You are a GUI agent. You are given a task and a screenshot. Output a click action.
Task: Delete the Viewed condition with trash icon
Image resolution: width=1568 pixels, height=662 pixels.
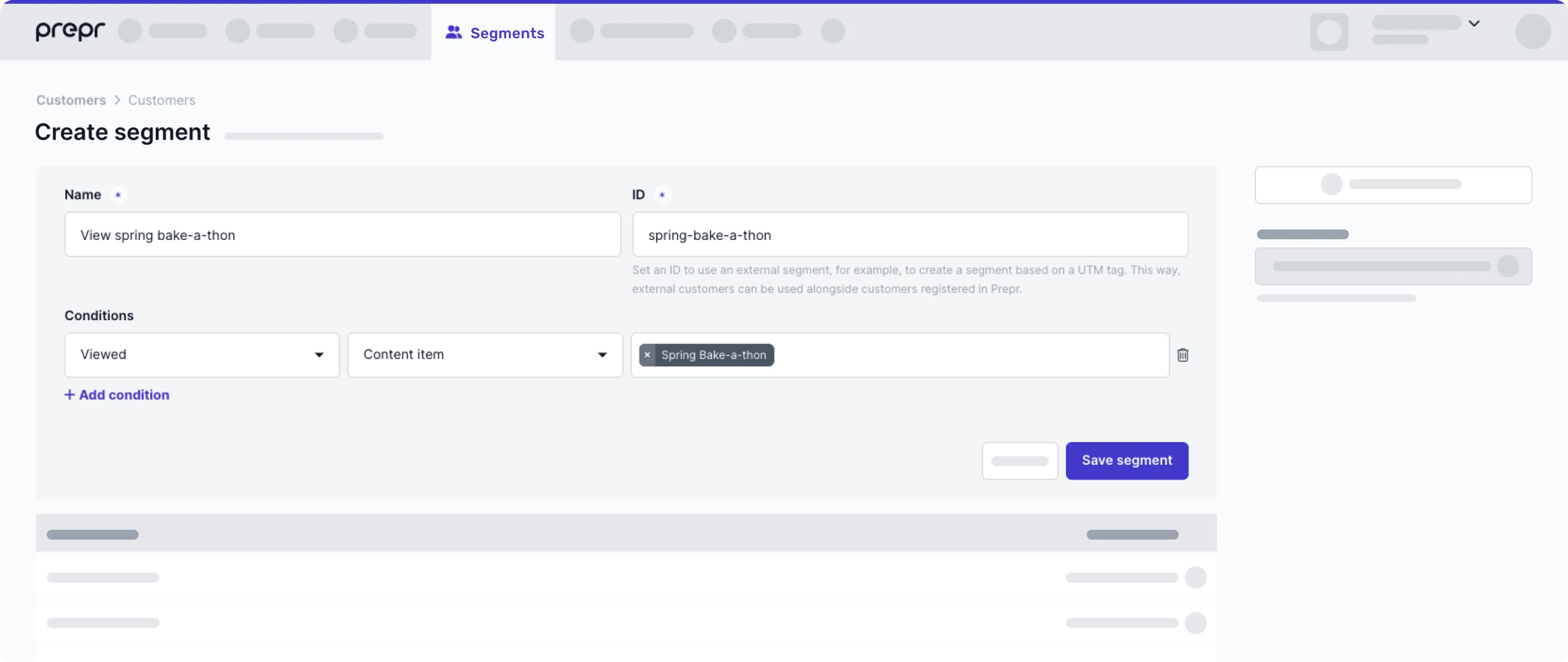pyautogui.click(x=1182, y=355)
